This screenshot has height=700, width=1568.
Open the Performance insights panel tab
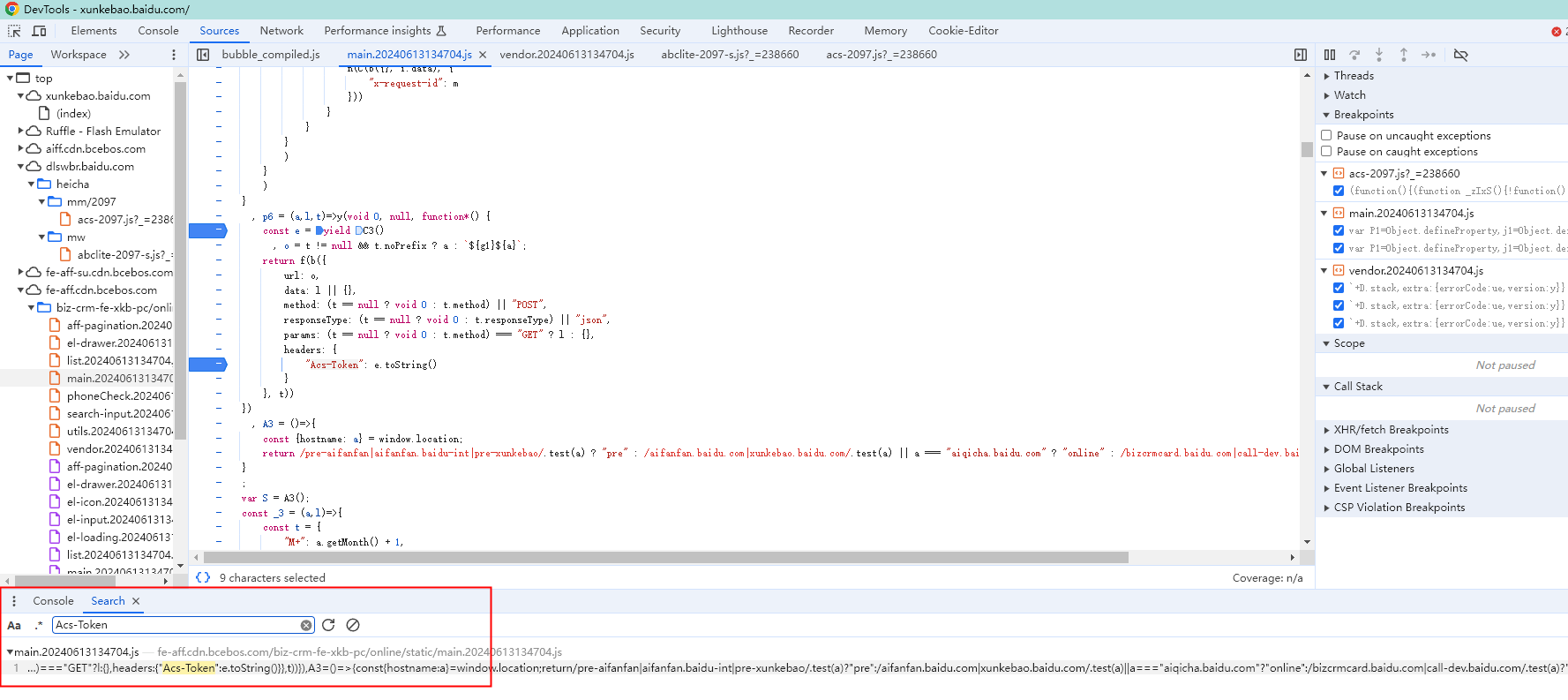coord(385,31)
